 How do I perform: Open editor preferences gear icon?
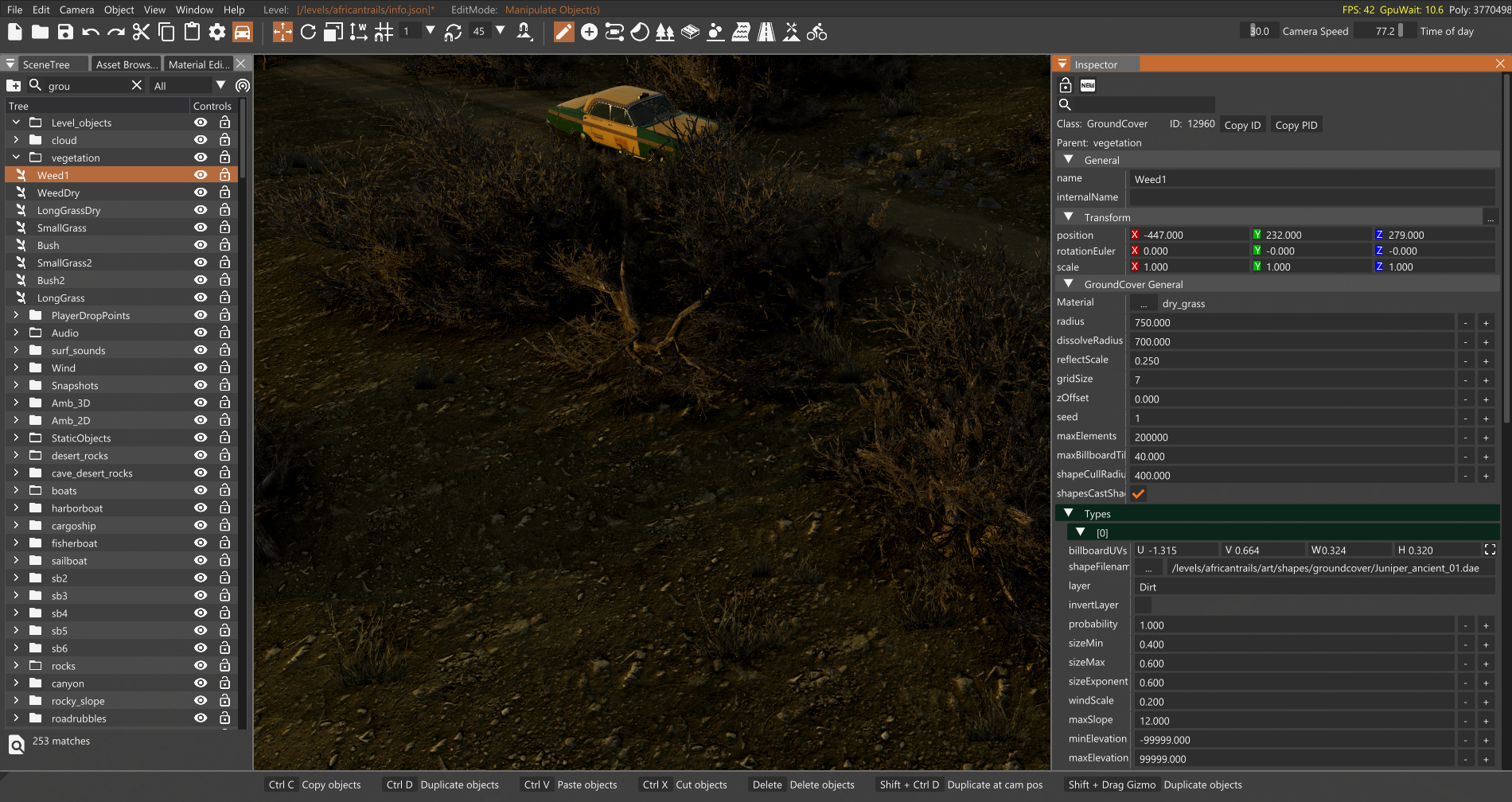[217, 32]
